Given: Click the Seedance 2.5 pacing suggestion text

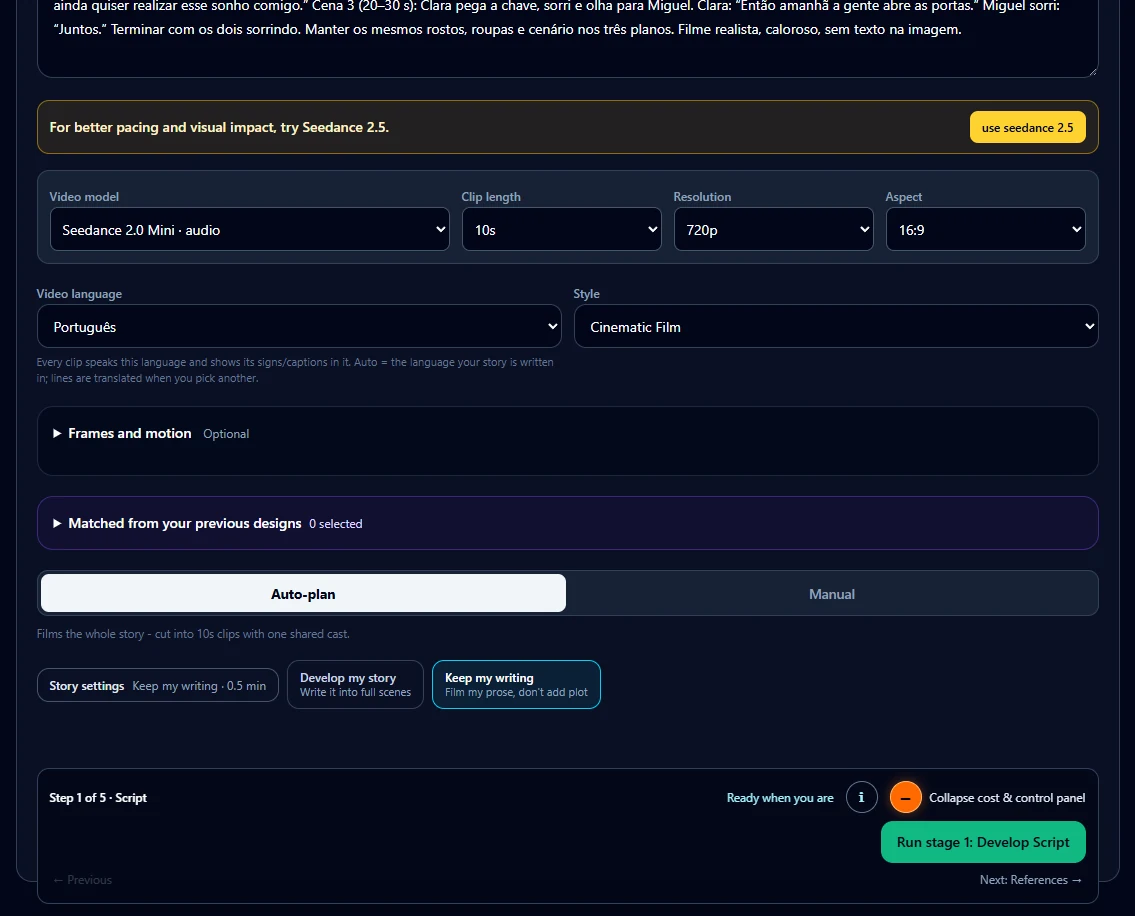Looking at the screenshot, I should [x=219, y=127].
